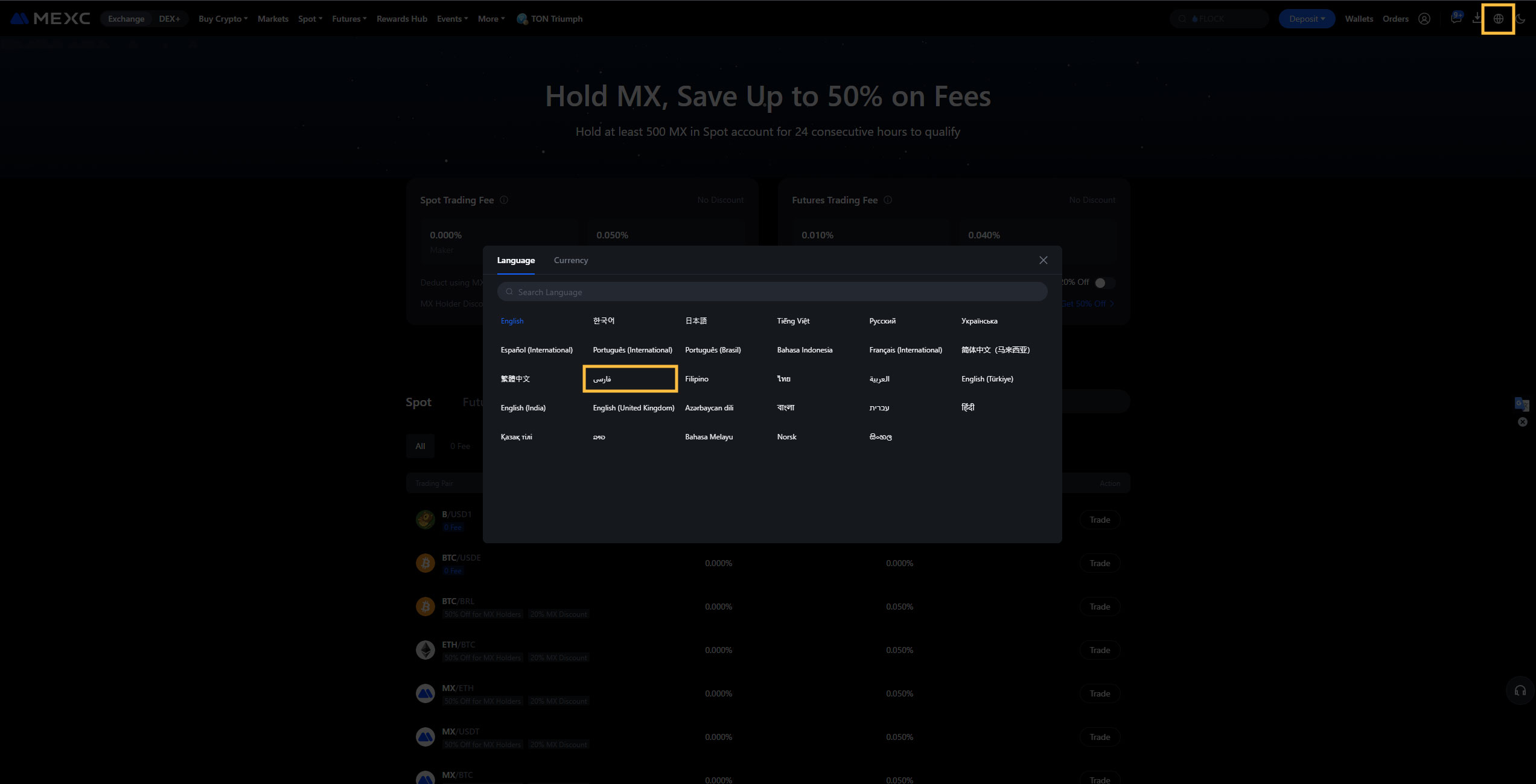
Task: Select the 0 Fee filter tab
Action: (x=460, y=446)
